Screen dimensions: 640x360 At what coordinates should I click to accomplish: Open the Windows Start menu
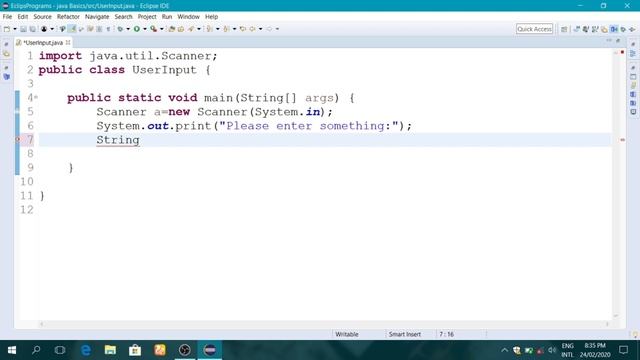(12, 350)
